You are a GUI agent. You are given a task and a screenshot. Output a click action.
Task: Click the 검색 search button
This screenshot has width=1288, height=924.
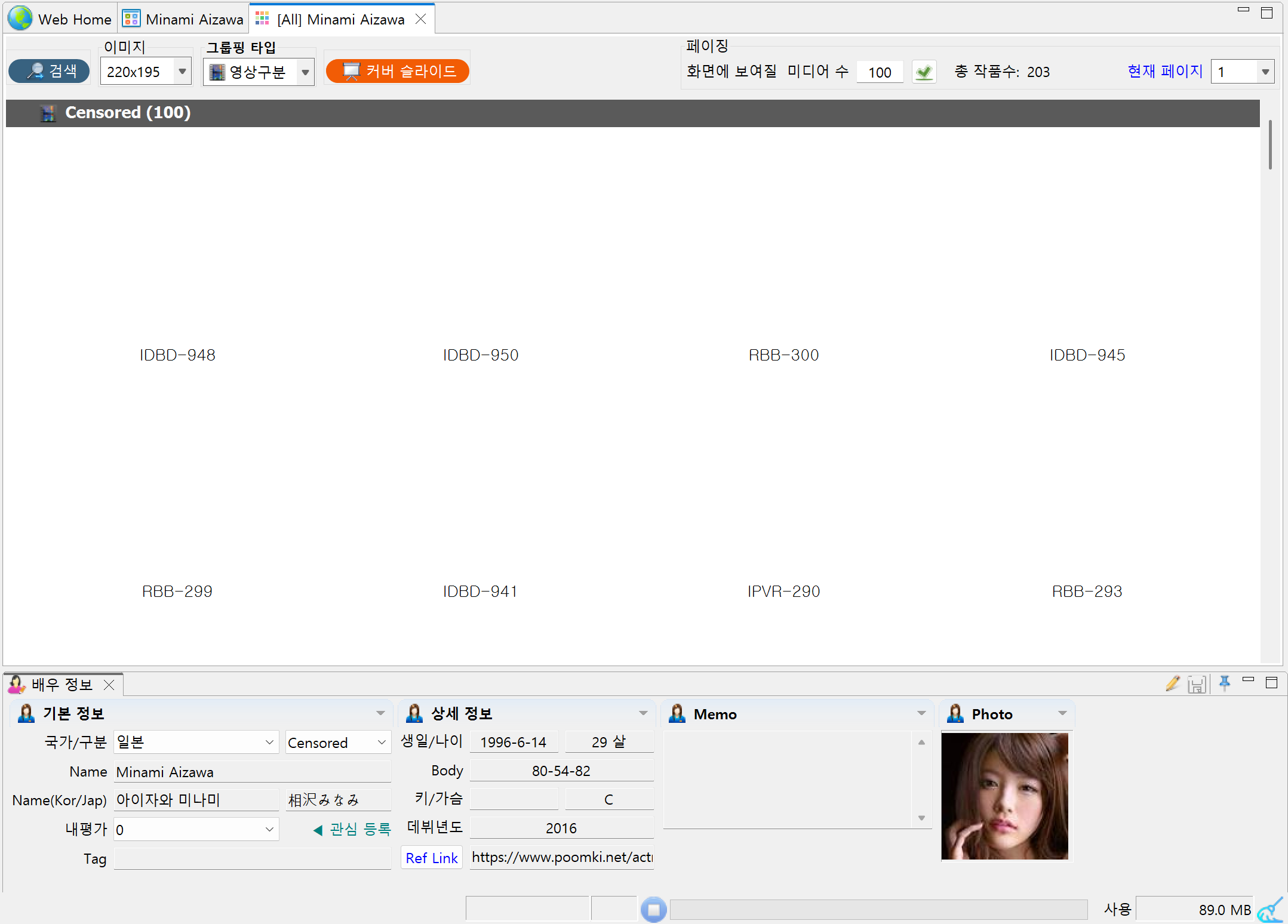click(50, 71)
